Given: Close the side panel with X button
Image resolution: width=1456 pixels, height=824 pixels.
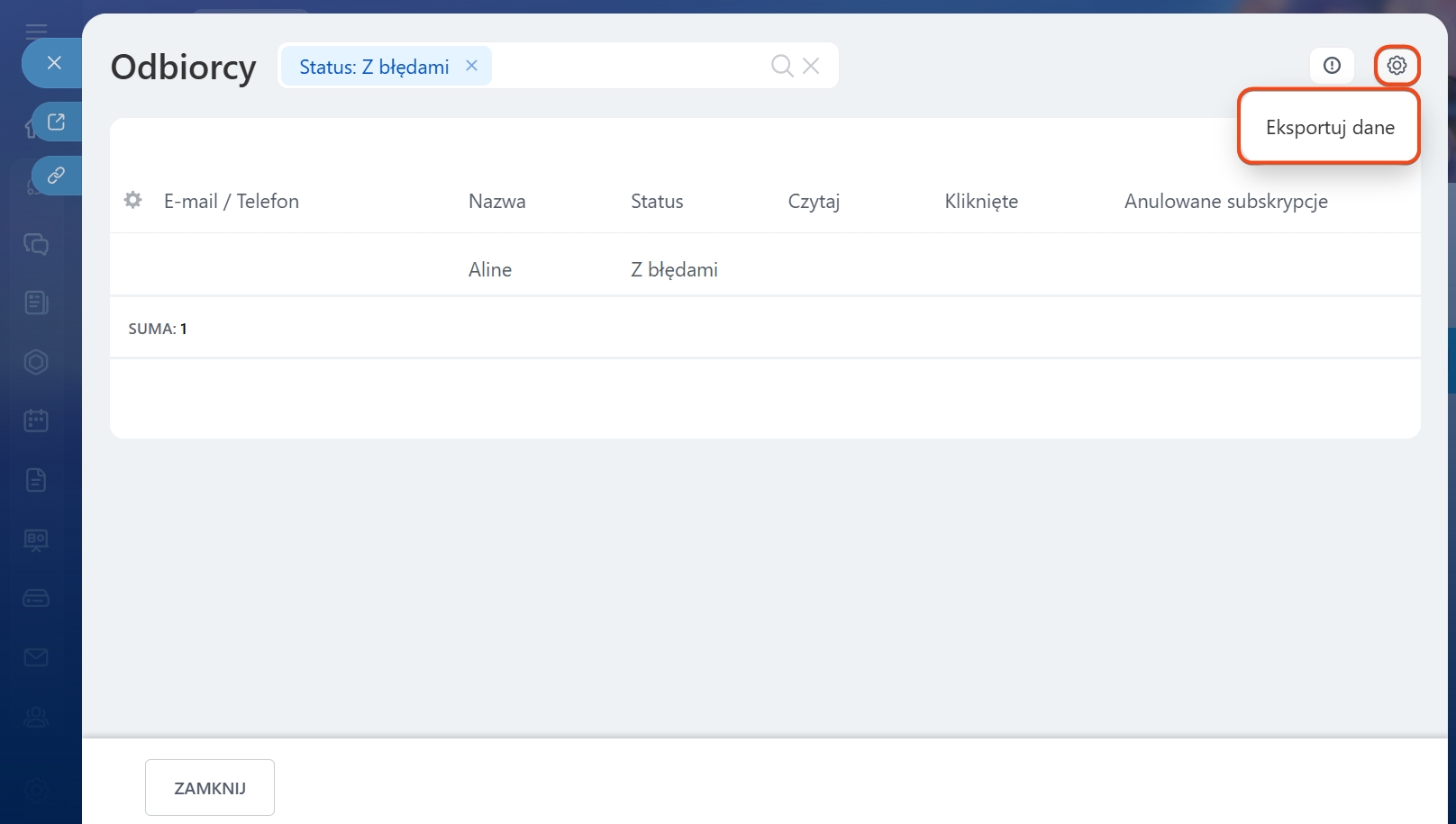Looking at the screenshot, I should tap(54, 63).
